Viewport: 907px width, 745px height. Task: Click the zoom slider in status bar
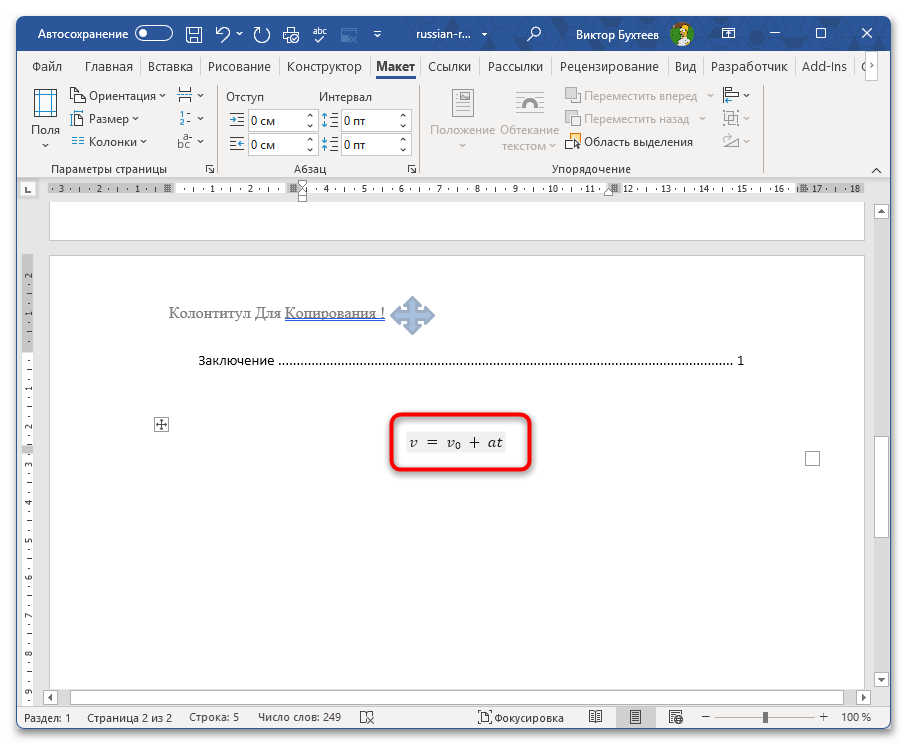point(765,717)
